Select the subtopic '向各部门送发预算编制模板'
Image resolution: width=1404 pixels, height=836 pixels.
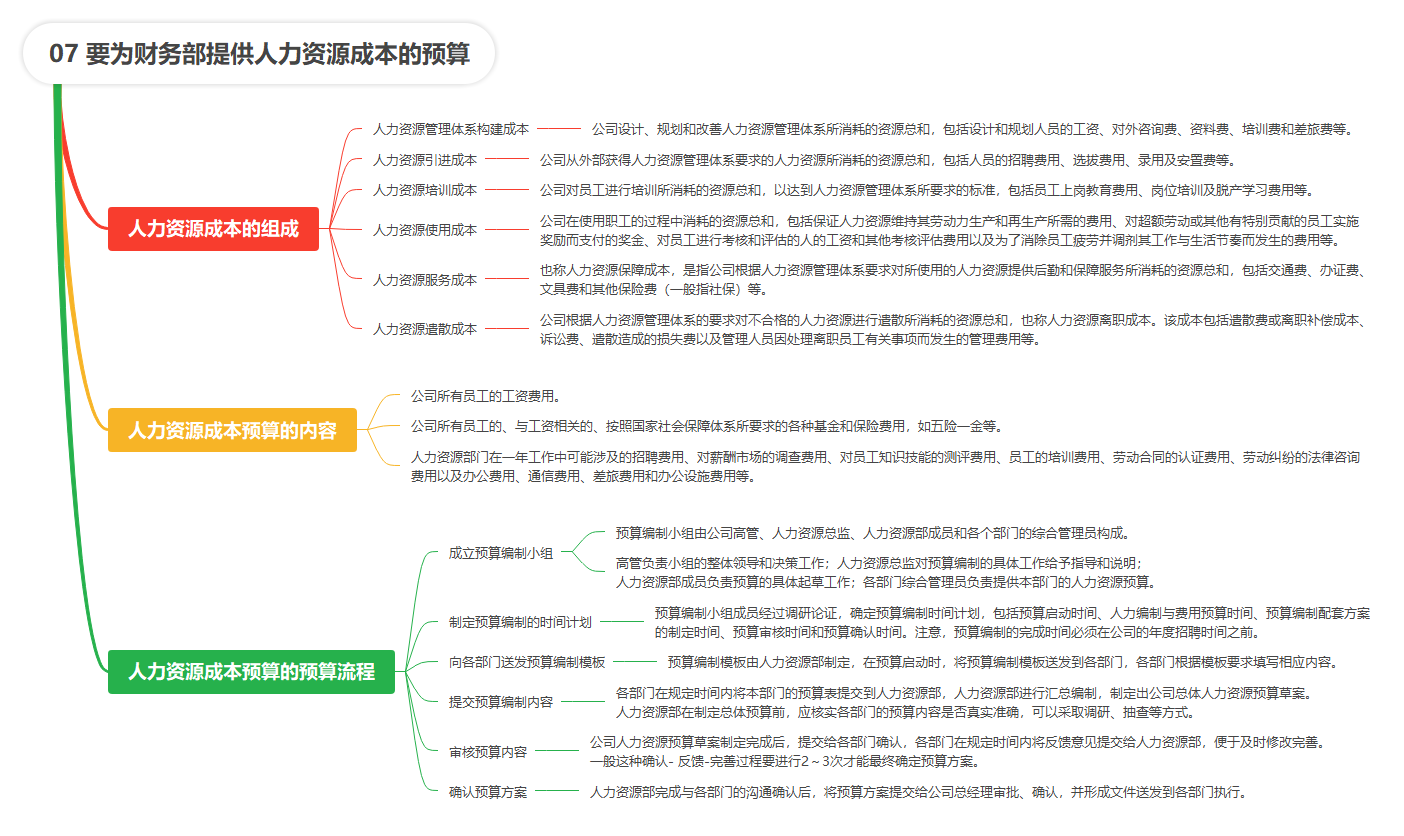click(x=526, y=662)
